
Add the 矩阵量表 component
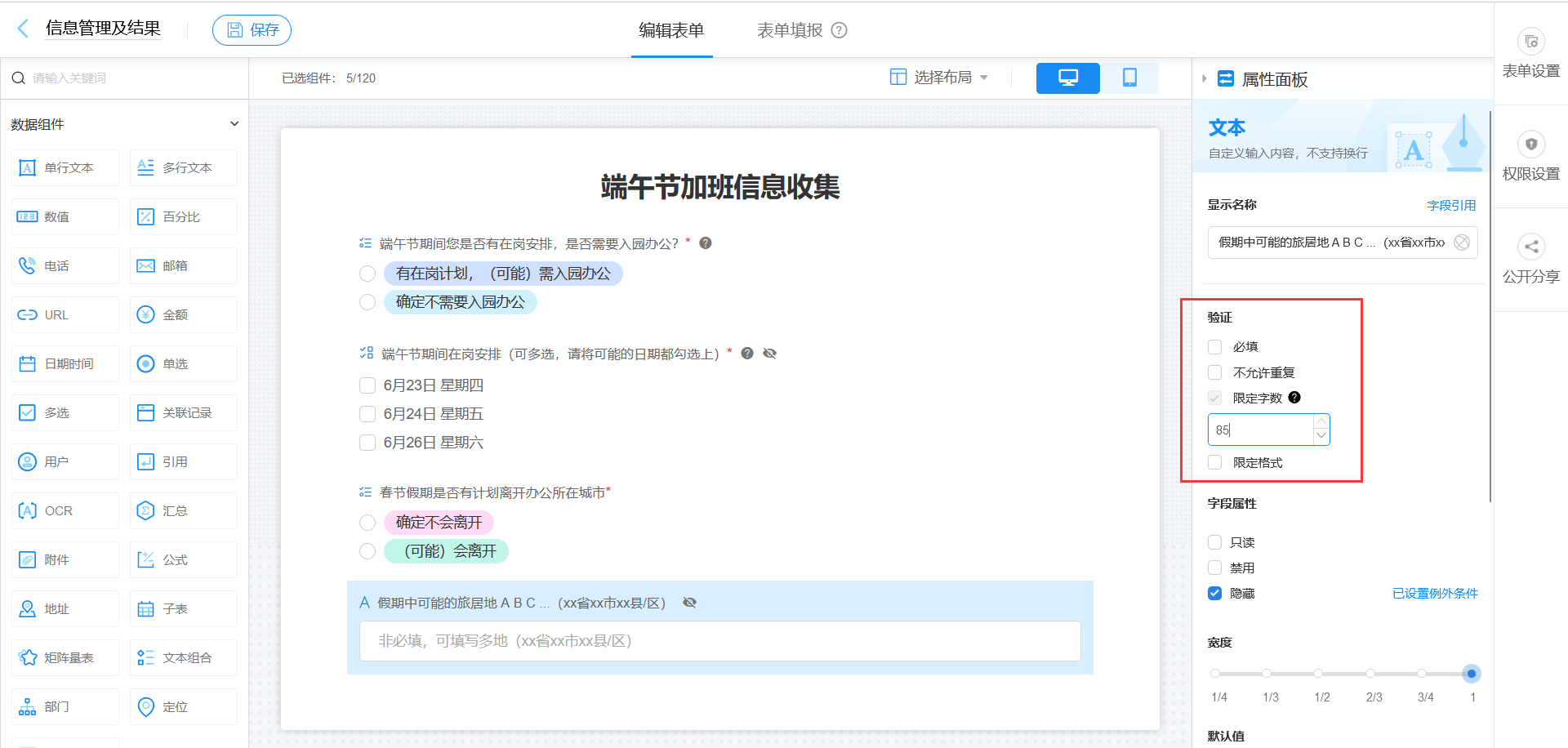(65, 657)
